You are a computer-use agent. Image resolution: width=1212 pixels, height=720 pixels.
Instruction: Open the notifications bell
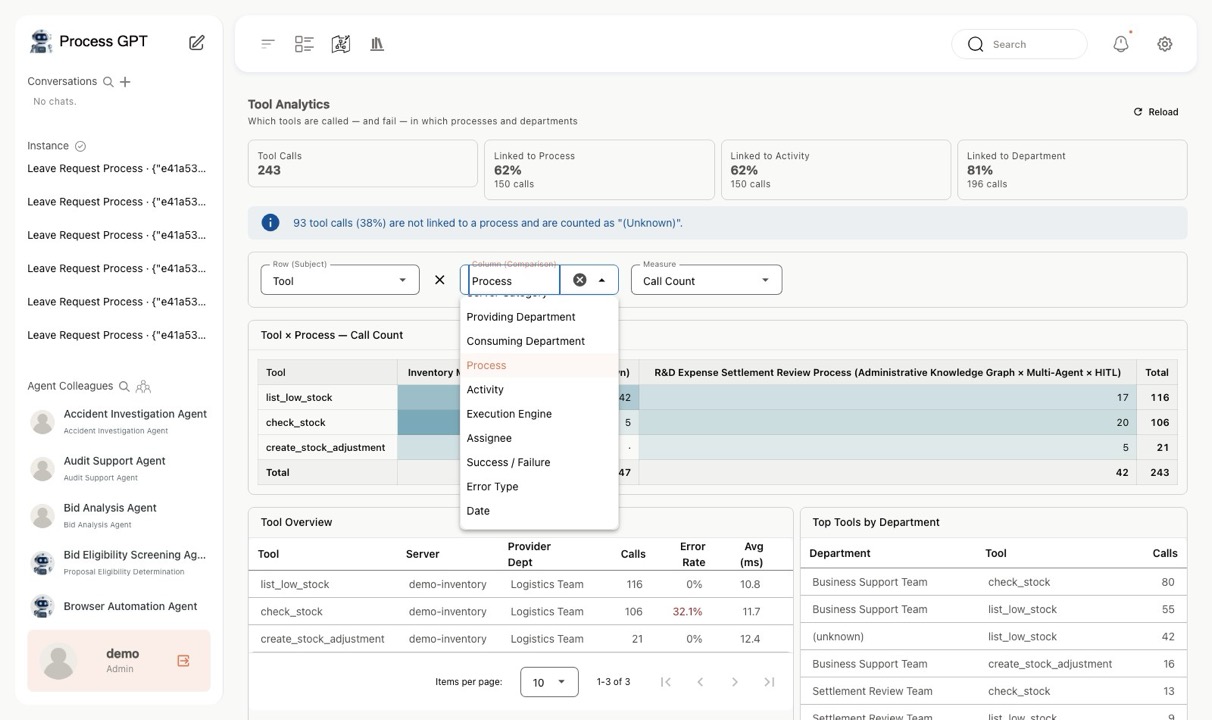(x=1121, y=44)
